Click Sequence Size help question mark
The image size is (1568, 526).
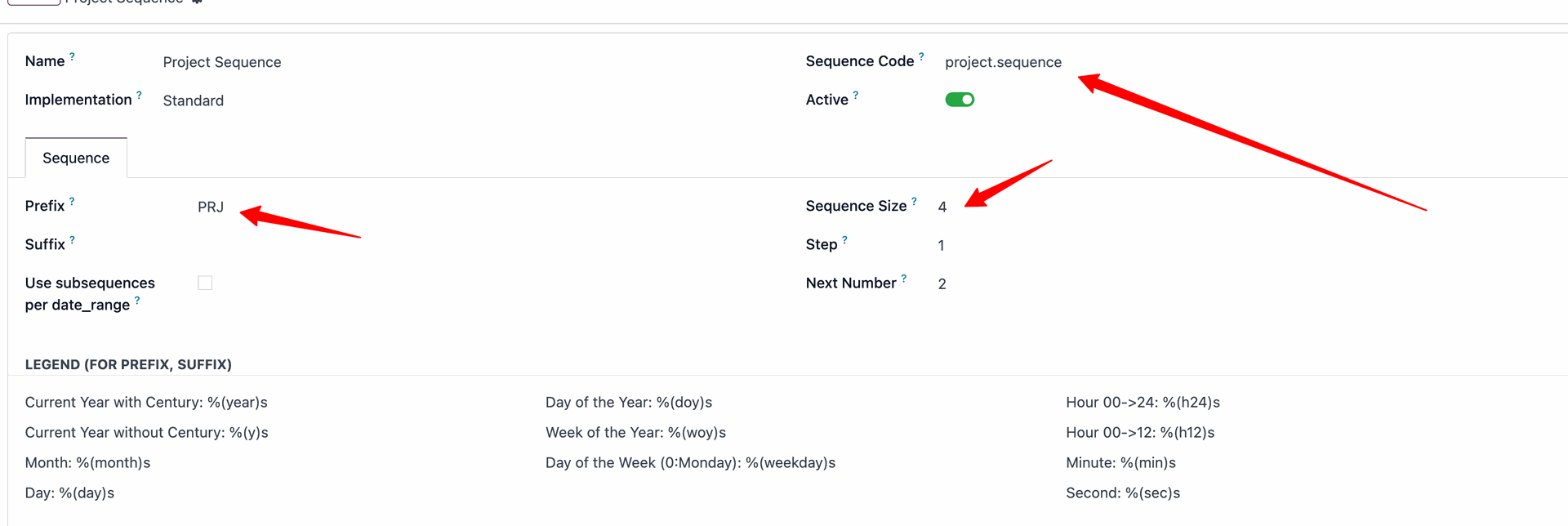tap(914, 201)
